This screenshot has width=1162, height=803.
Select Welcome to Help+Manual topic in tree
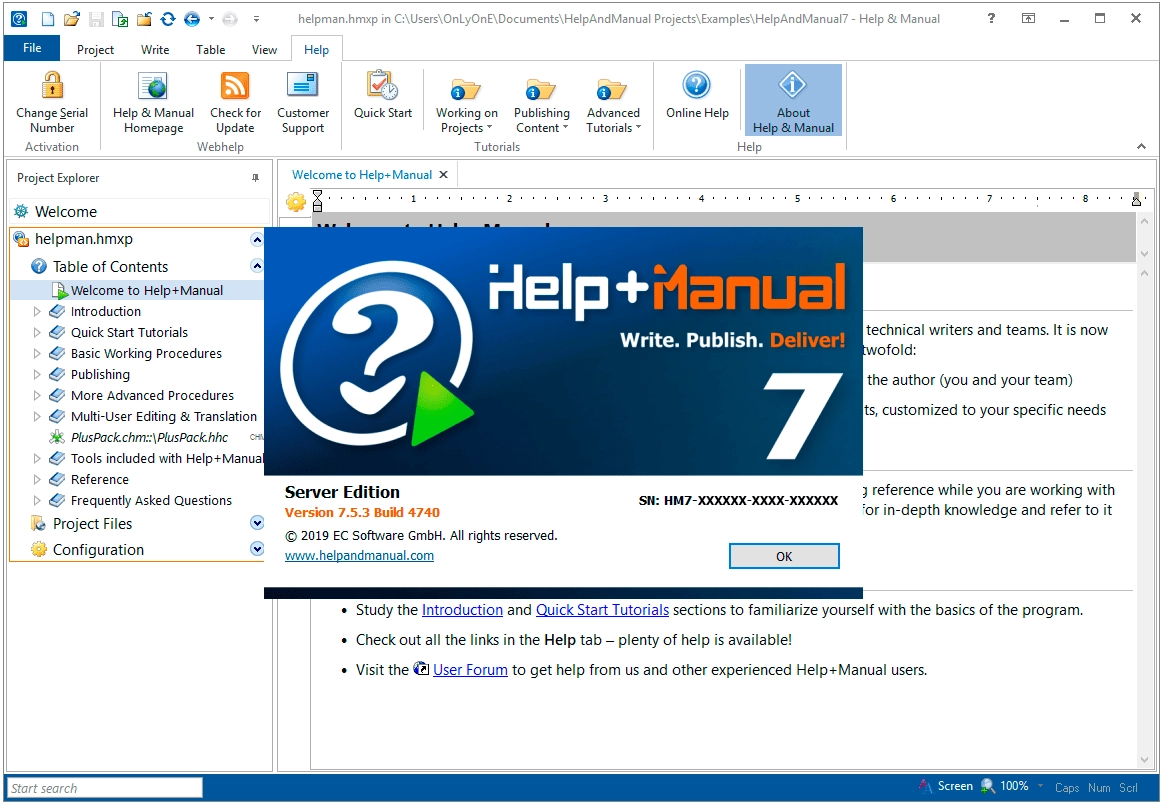tap(147, 290)
